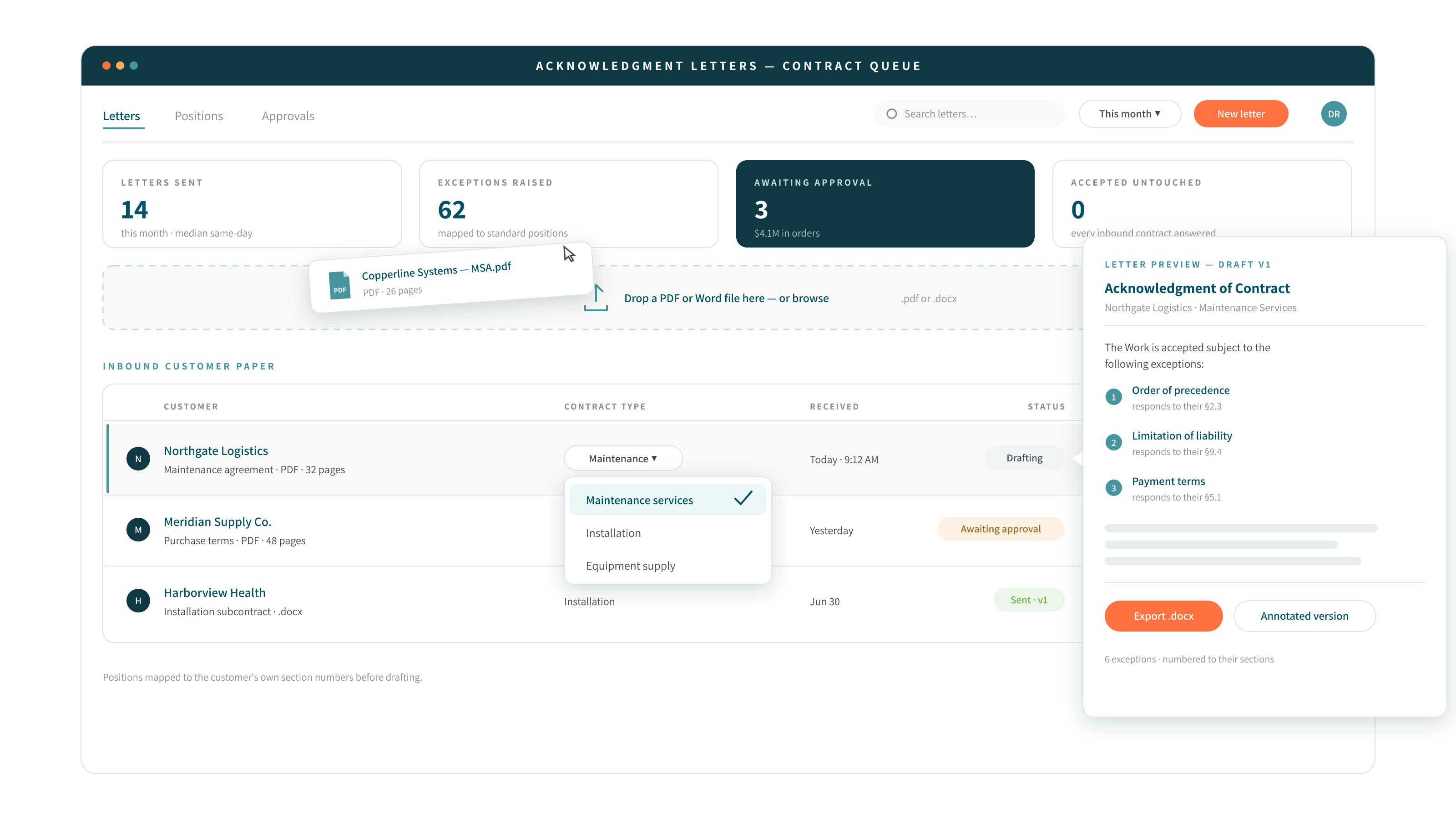1456x819 pixels.
Task: Click the Acknowledgment of Contract heading
Action: pos(1197,288)
